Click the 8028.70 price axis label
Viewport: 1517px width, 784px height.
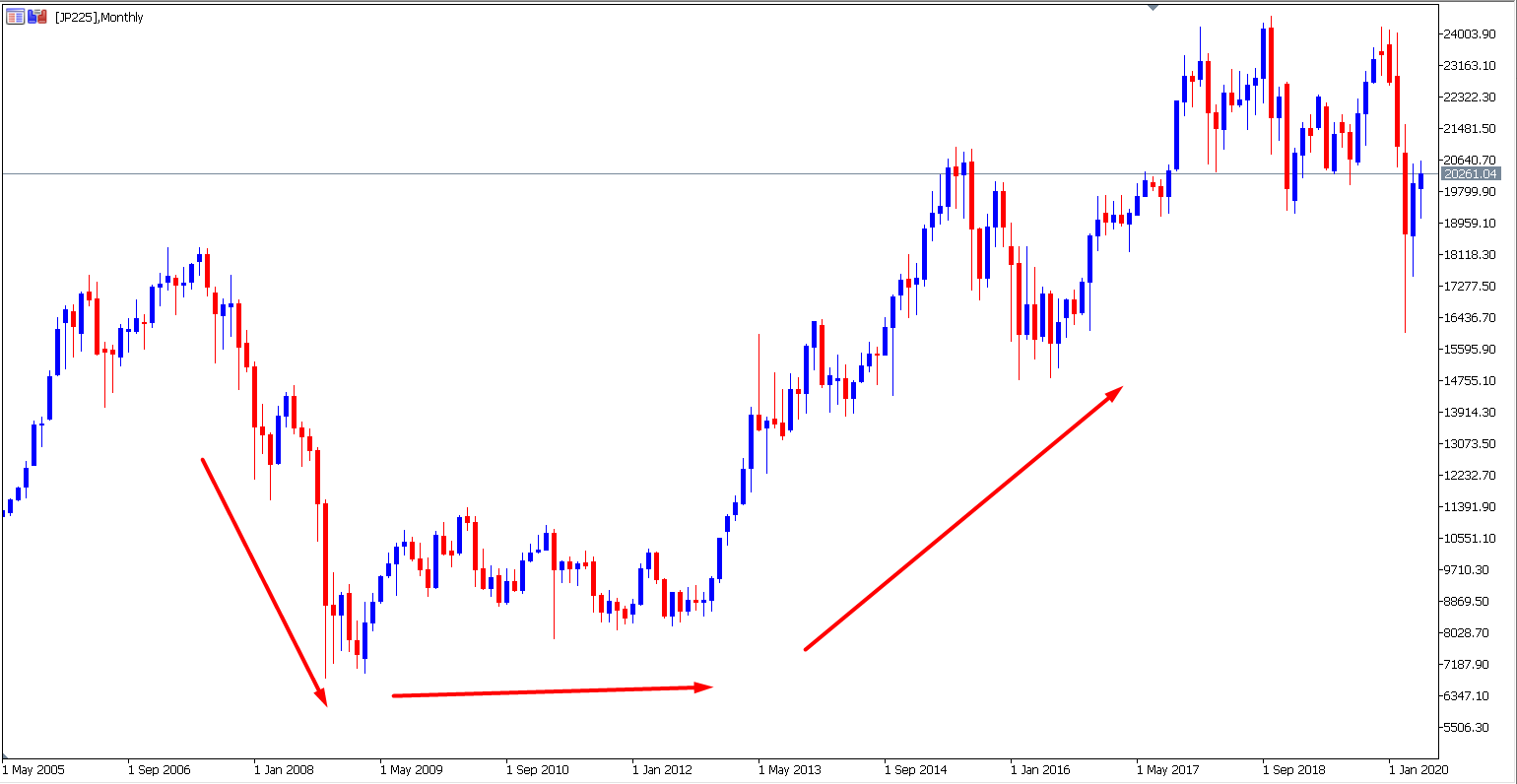coord(1467,633)
